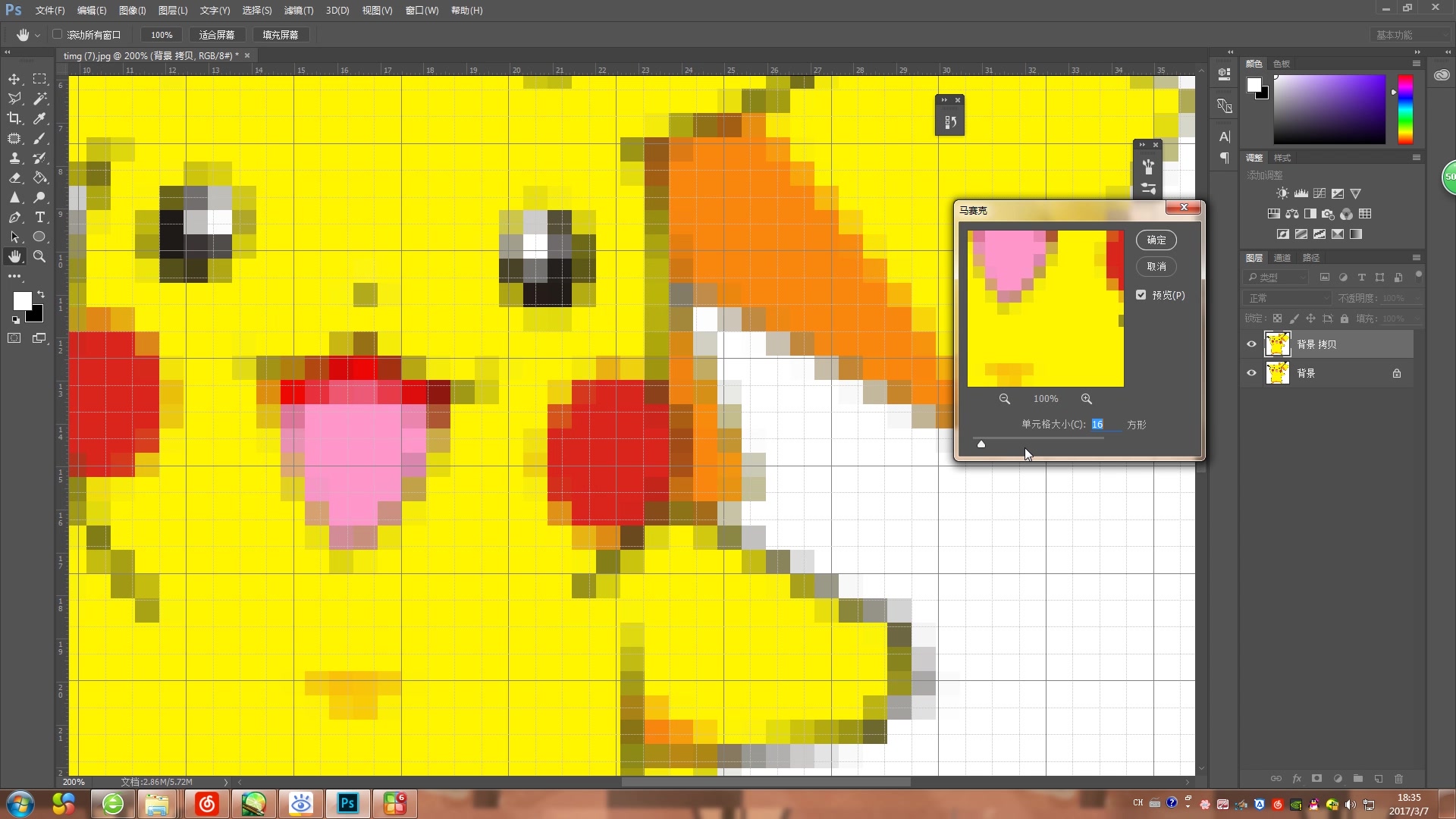Select the Crop tool
This screenshot has width=1456, height=819.
click(x=14, y=118)
